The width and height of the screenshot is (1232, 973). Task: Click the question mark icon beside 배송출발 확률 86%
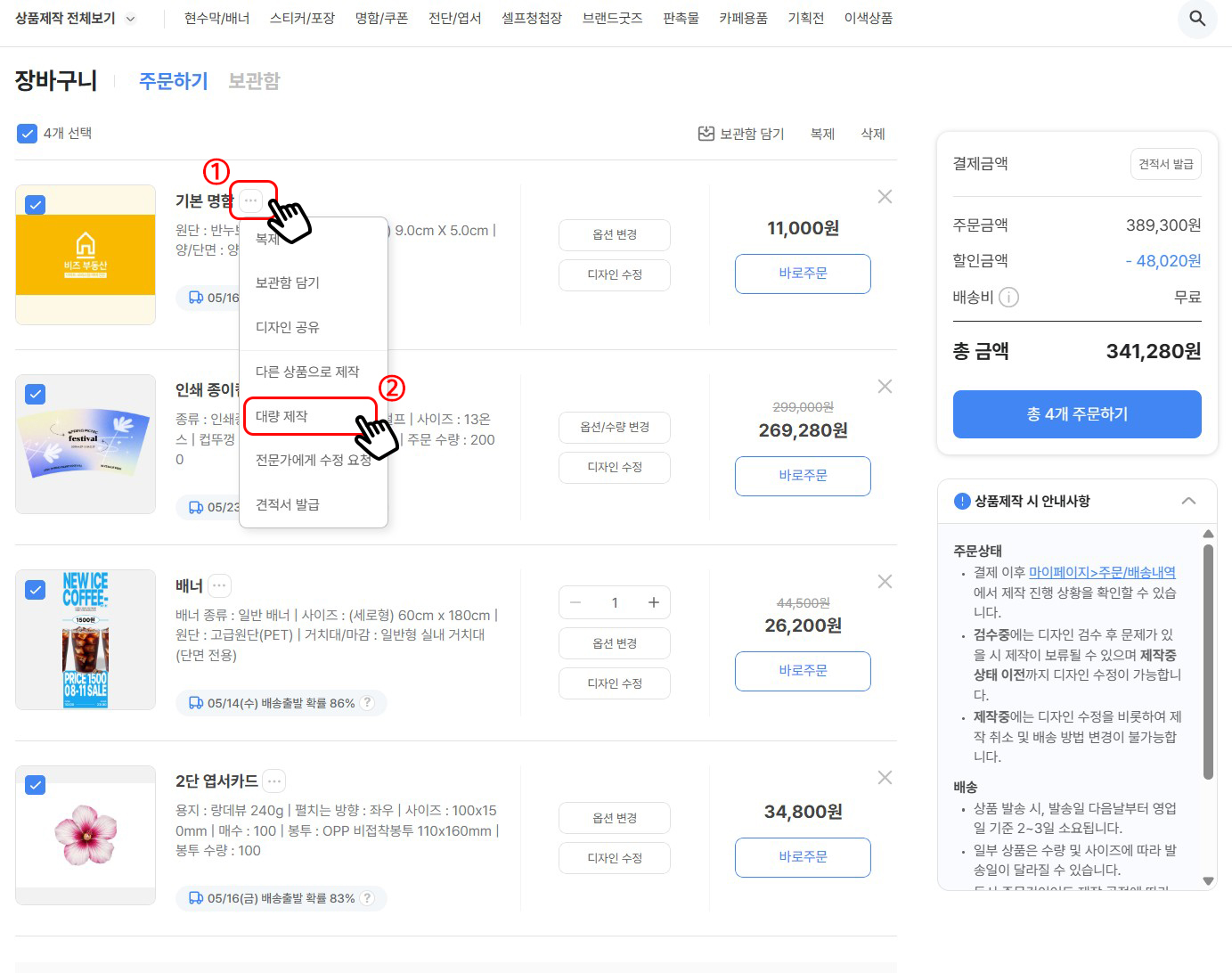[368, 702]
